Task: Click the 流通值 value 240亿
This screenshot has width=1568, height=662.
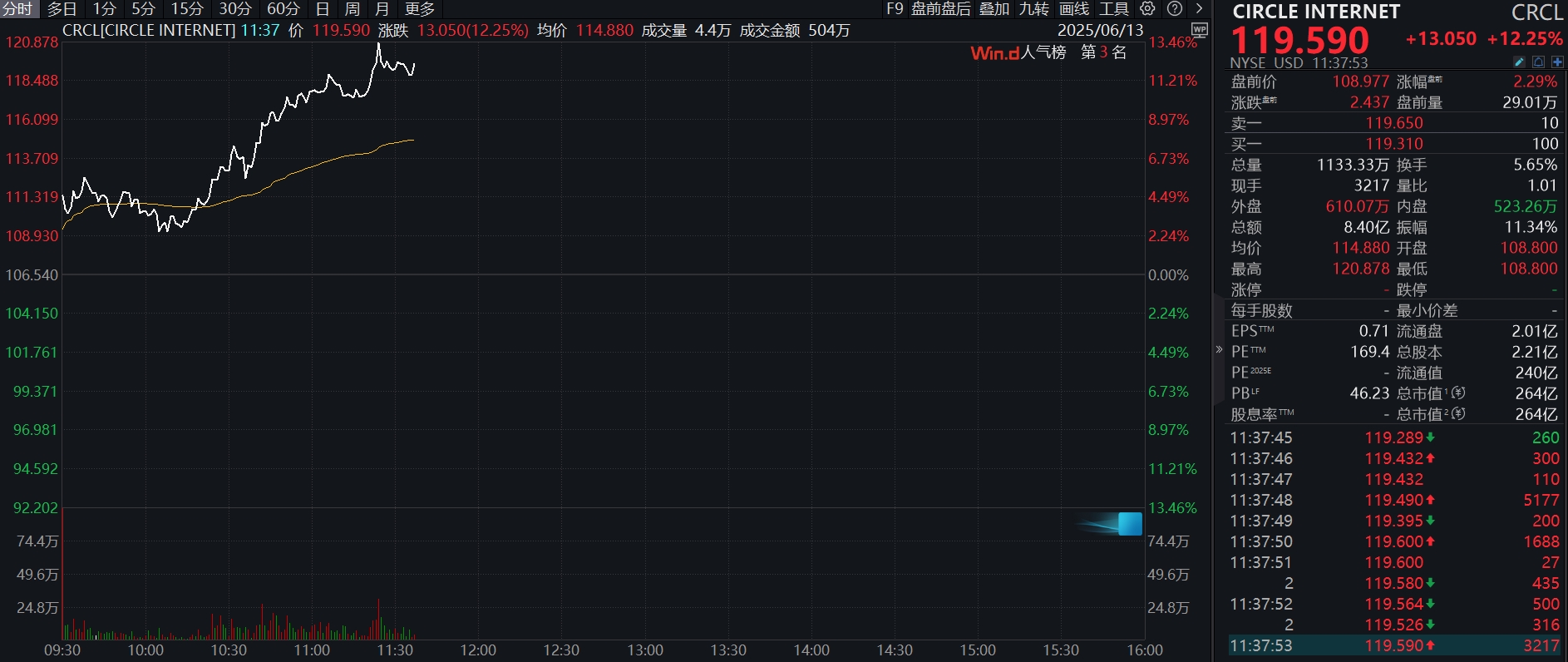Action: pyautogui.click(x=1536, y=373)
